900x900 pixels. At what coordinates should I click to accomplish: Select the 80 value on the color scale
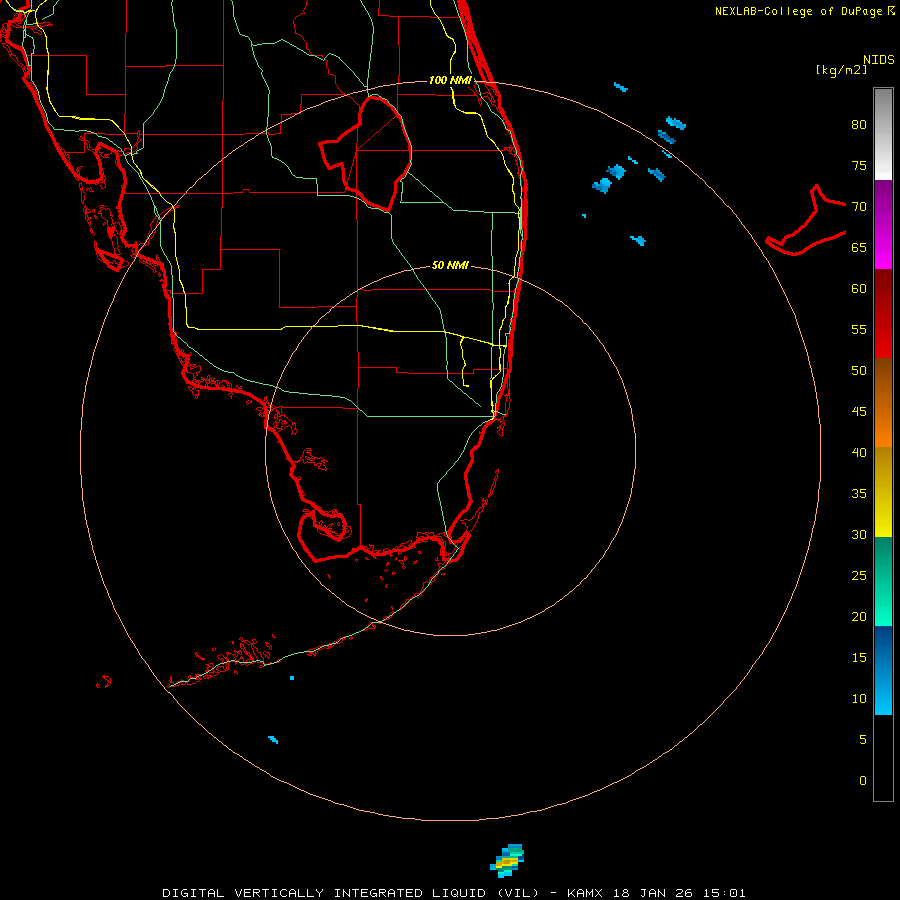[859, 125]
